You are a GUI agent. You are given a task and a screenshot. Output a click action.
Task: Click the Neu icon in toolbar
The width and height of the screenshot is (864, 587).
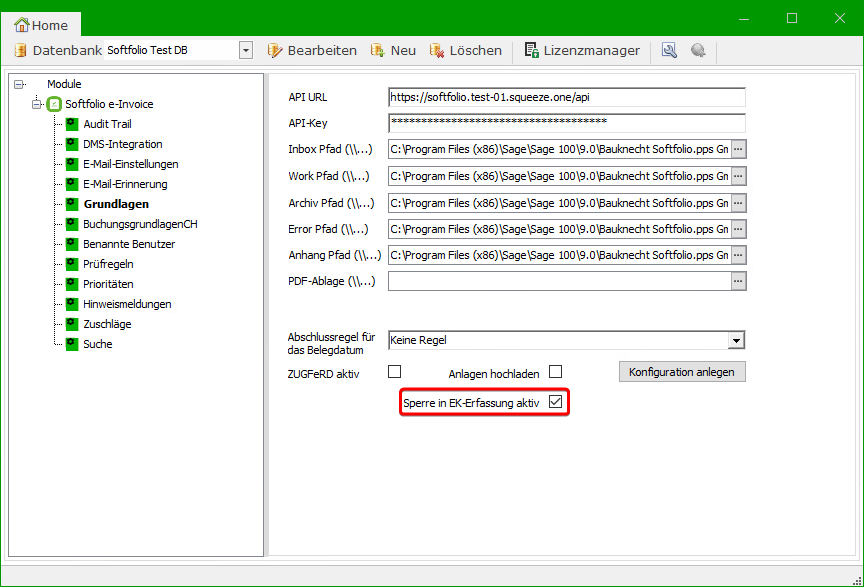(x=378, y=50)
